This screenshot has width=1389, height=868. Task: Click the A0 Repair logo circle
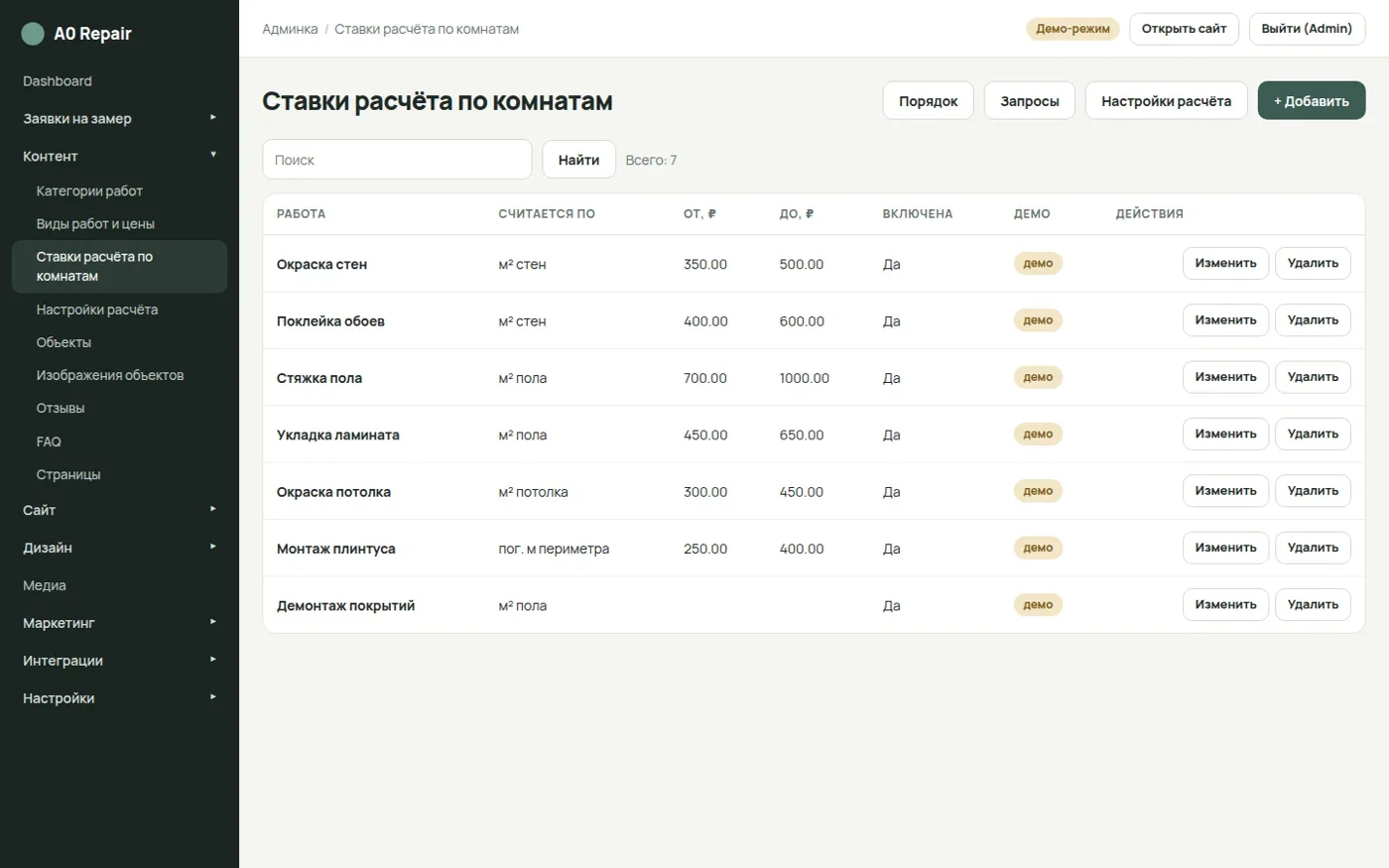coord(33,34)
